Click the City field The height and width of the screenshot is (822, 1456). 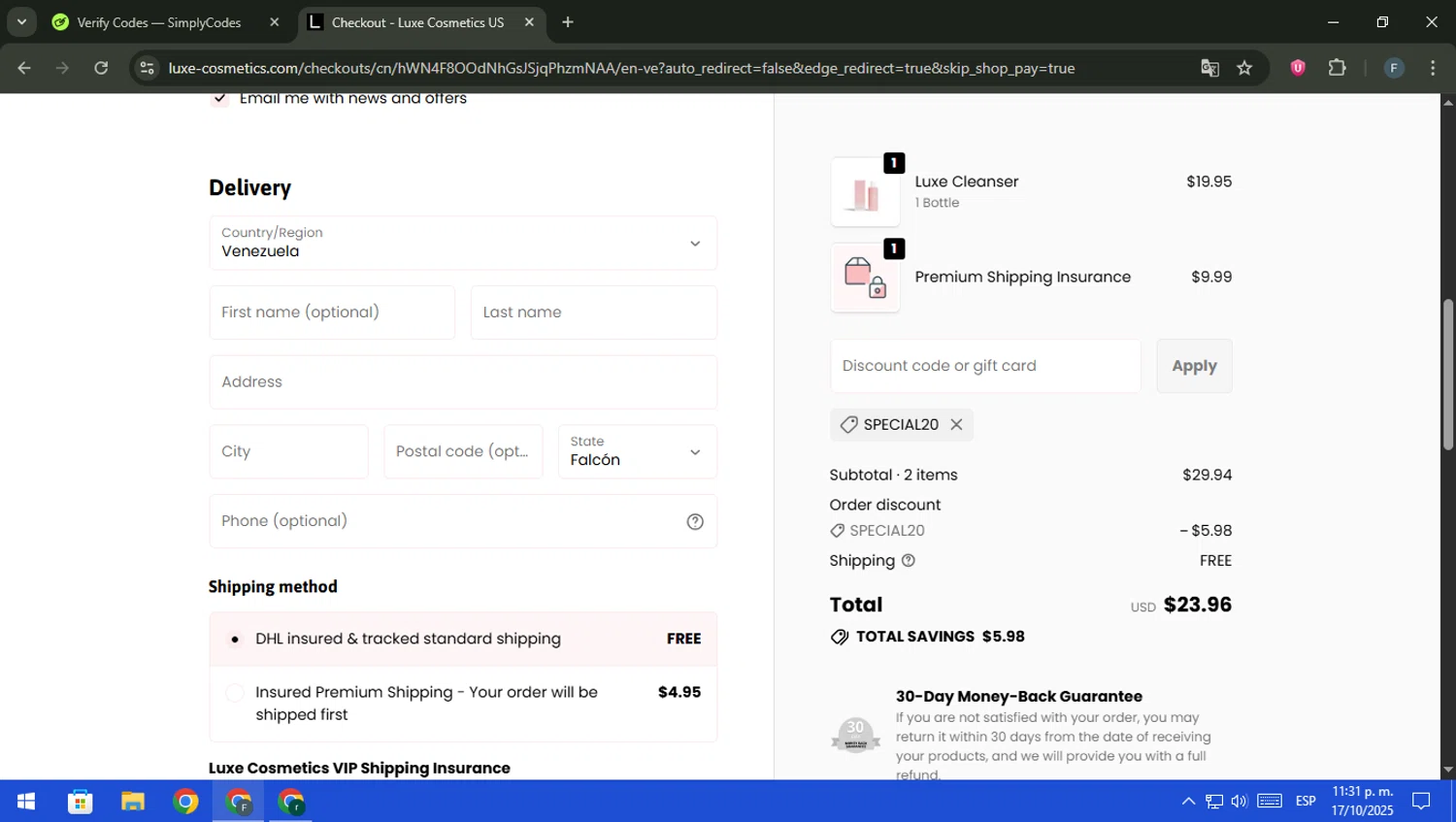point(288,451)
